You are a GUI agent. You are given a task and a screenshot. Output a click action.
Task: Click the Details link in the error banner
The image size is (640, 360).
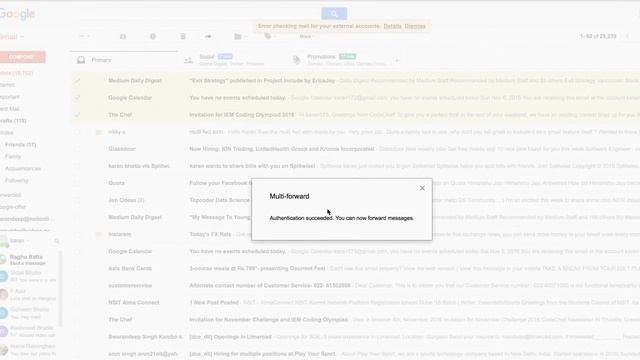click(x=392, y=26)
